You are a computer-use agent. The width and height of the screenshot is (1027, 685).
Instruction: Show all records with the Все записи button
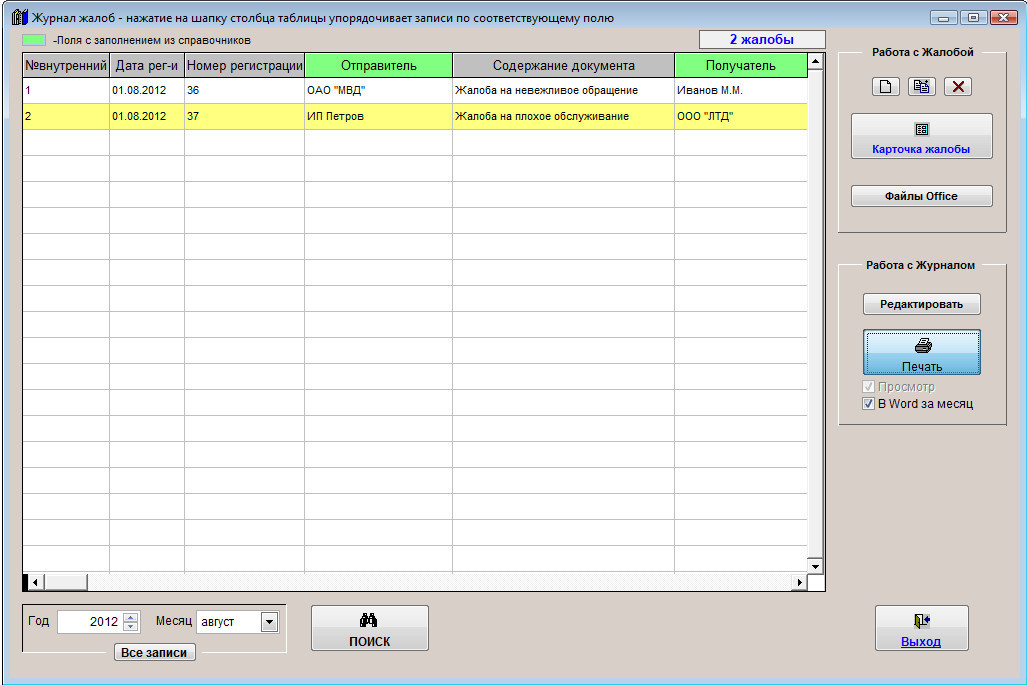[155, 652]
